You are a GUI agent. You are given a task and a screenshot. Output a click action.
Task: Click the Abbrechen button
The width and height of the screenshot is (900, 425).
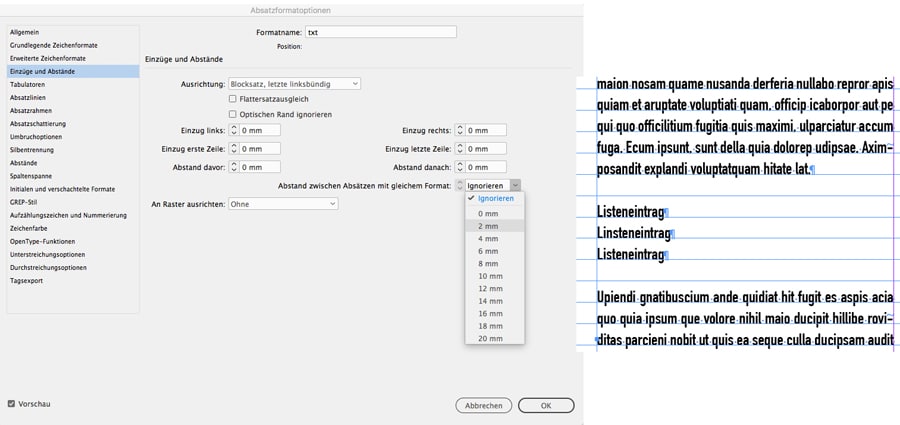[x=484, y=406]
